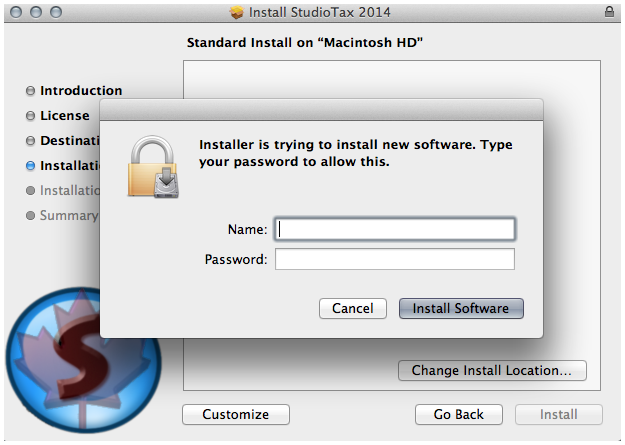Focus the Password text field
This screenshot has height=445, width=625.
[x=395, y=259]
